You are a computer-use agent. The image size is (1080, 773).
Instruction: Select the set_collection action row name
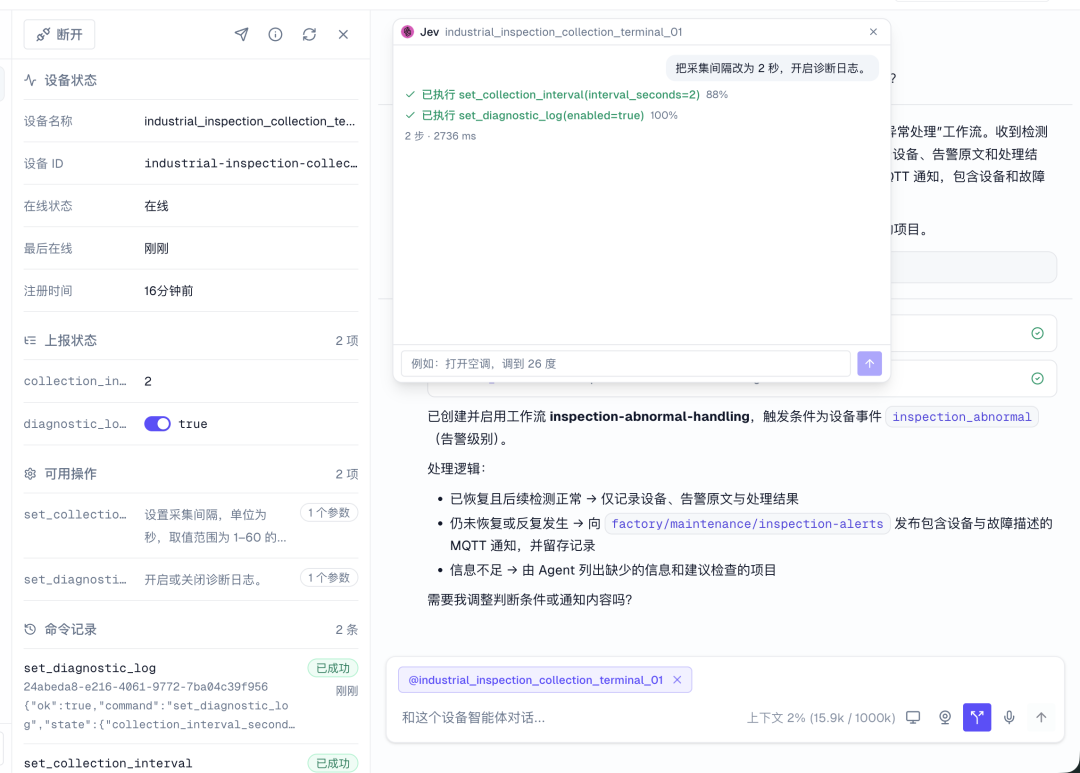pos(75,514)
